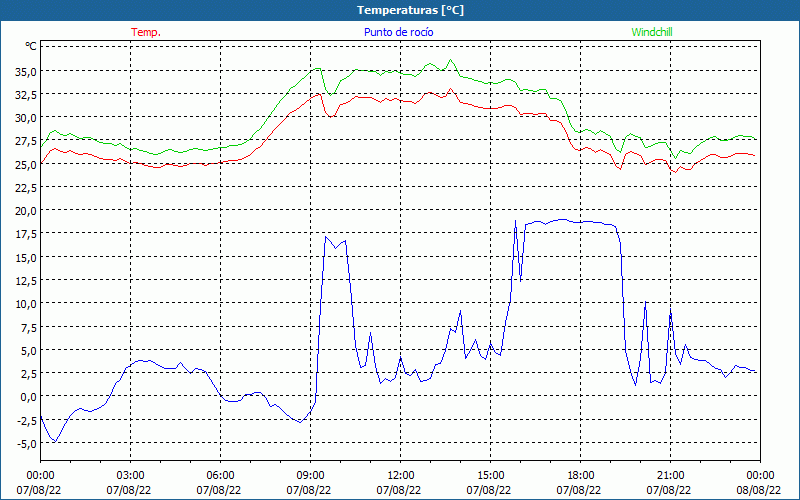This screenshot has width=800, height=500.
Task: Click the Punto de rocío legend label
Action: click(x=398, y=32)
